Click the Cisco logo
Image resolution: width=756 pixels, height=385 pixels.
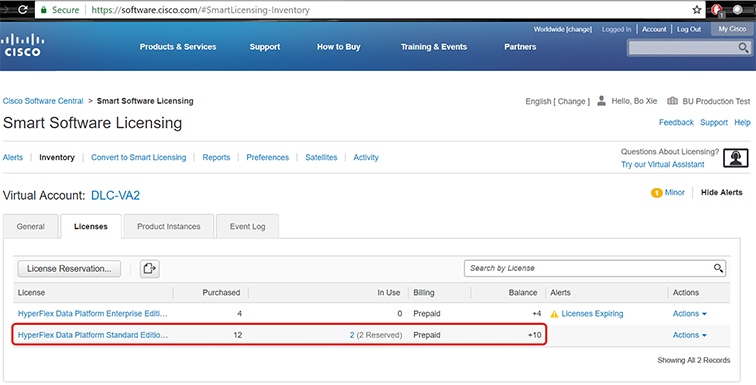click(x=22, y=45)
